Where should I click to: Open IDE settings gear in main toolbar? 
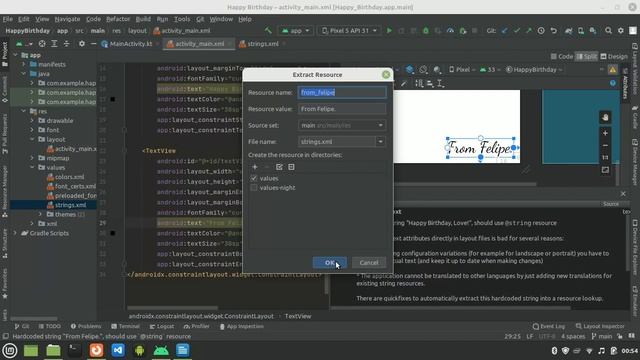pyautogui.click(x=620, y=31)
